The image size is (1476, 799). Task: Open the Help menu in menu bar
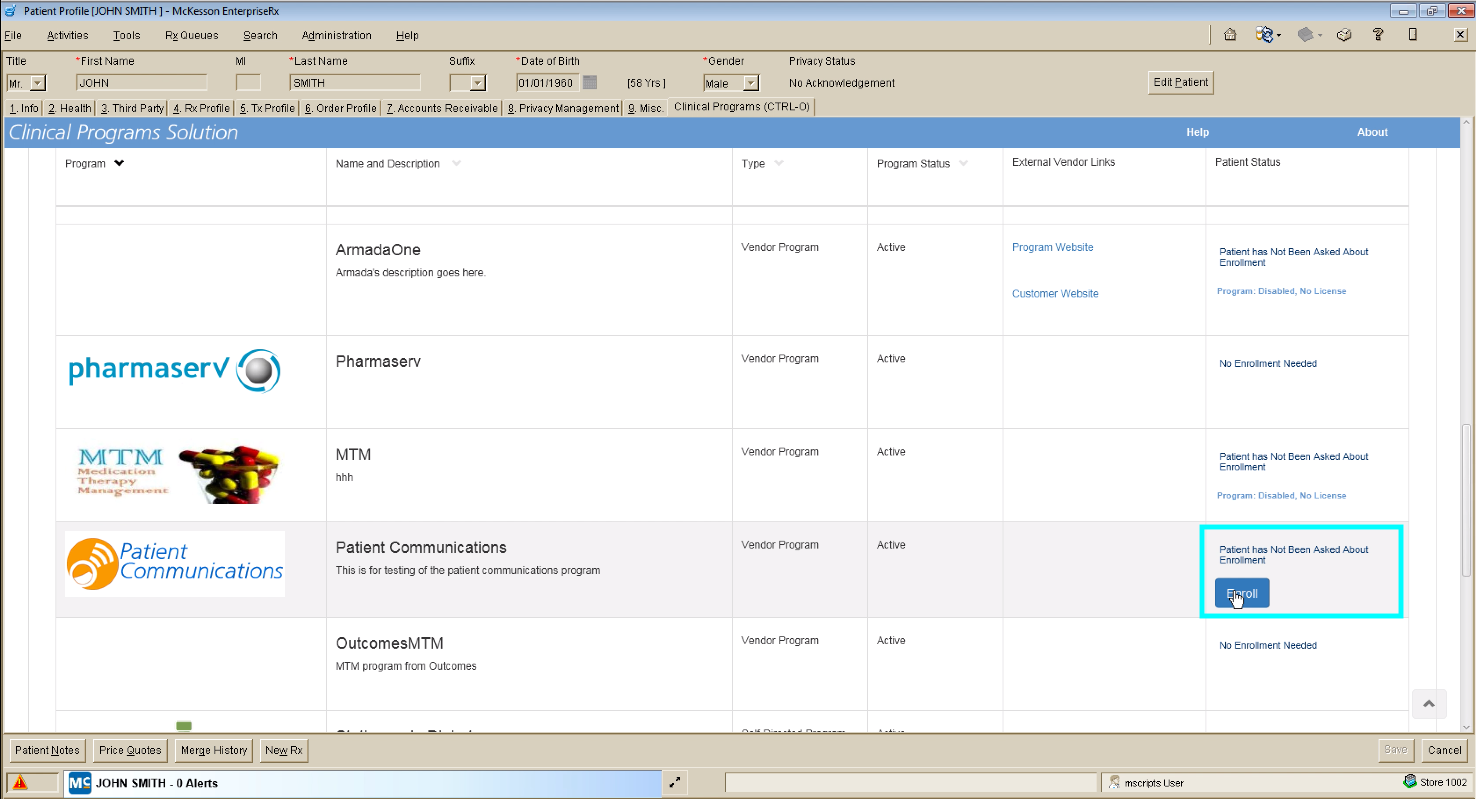(x=407, y=35)
